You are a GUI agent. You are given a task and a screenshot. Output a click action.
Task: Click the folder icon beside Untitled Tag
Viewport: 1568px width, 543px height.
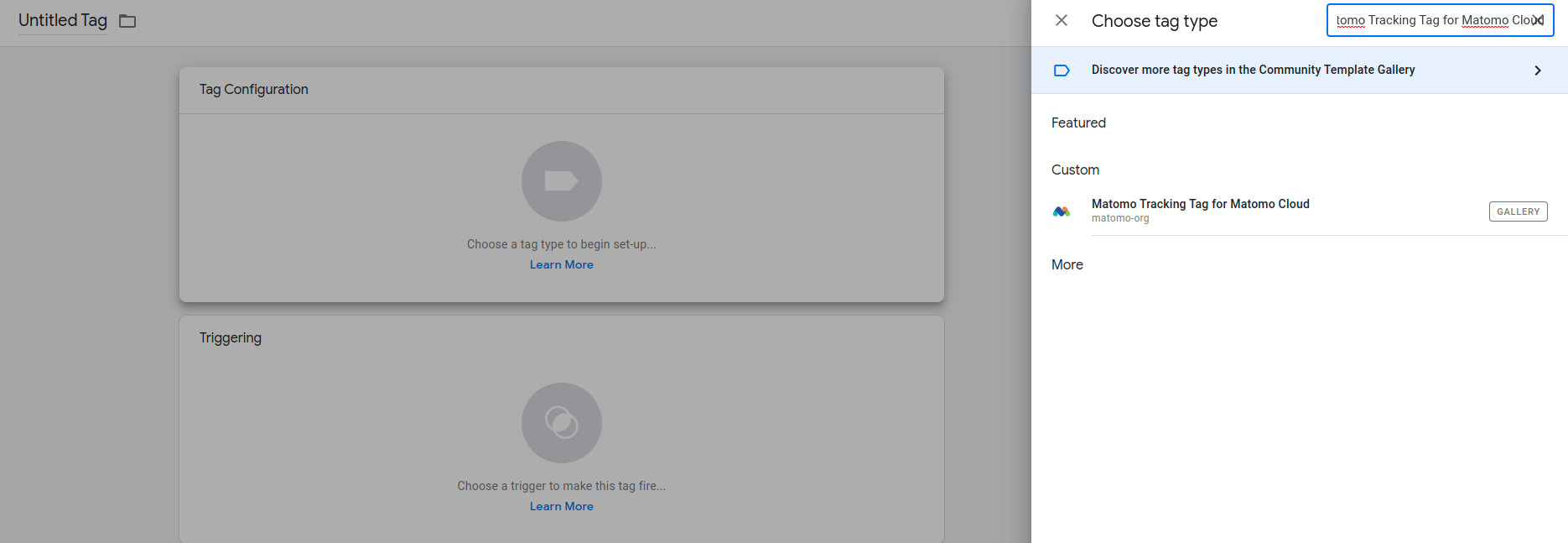(x=127, y=21)
